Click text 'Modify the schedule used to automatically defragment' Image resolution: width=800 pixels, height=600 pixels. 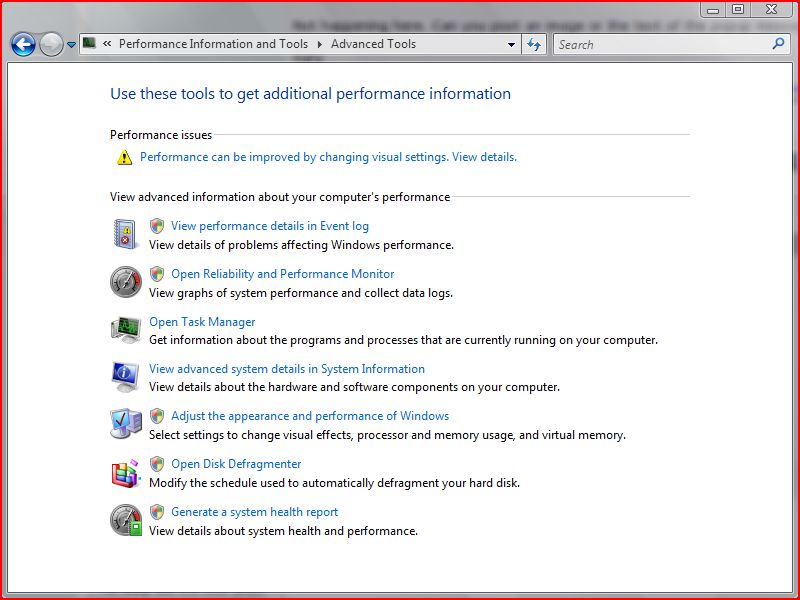tap(335, 483)
